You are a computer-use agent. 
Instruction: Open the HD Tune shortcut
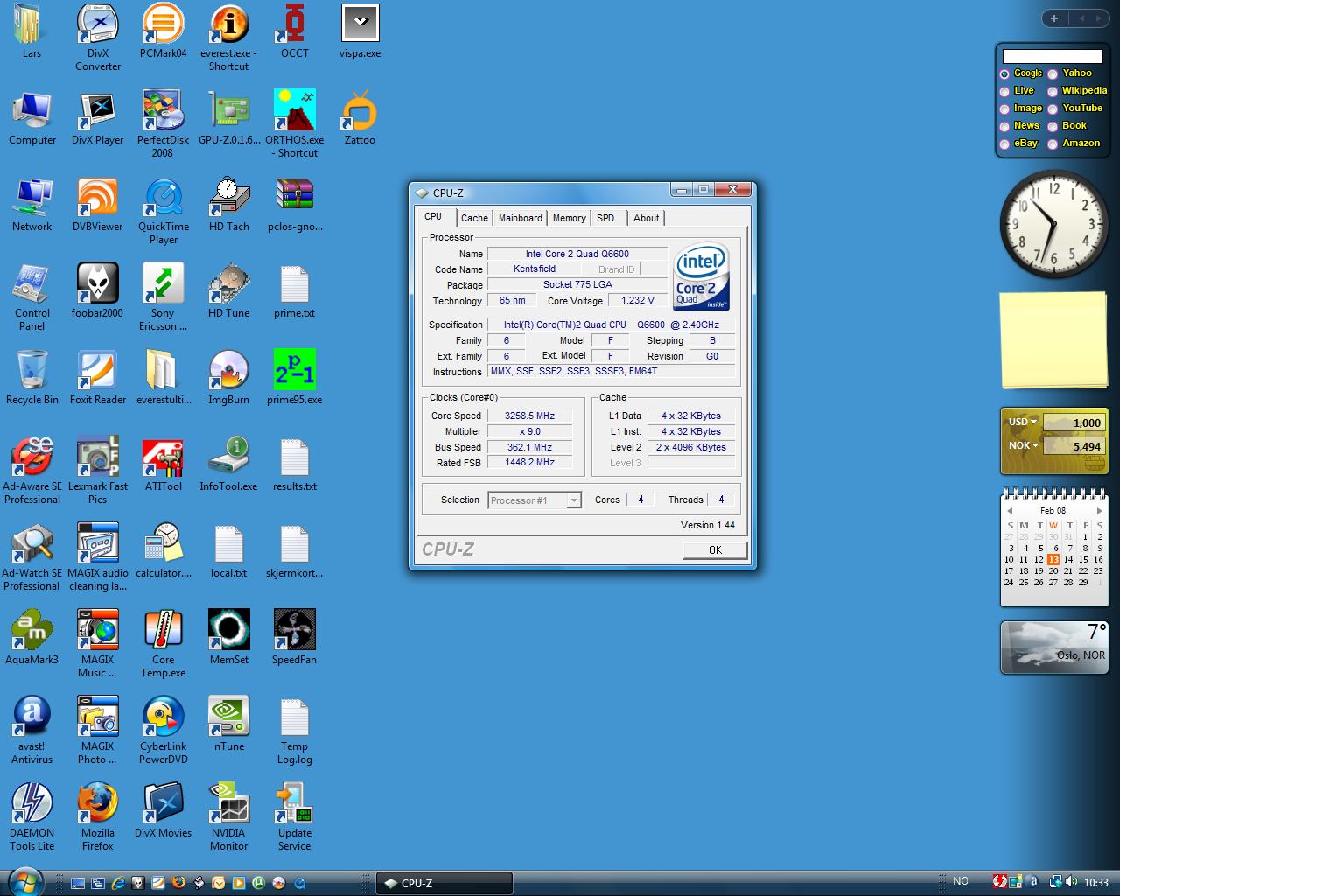(x=228, y=284)
